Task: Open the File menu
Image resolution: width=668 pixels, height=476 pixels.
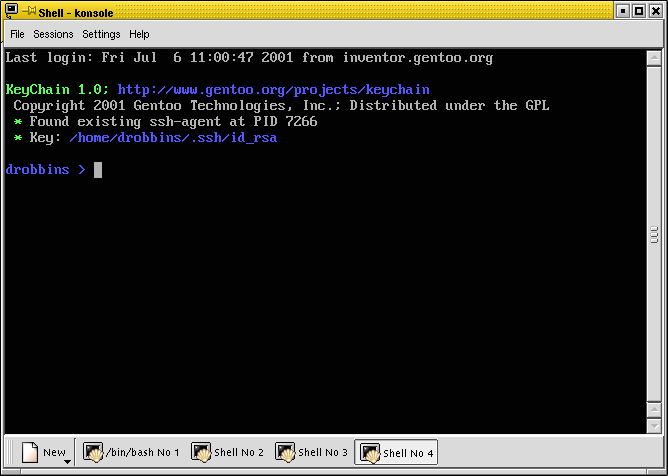Action: click(x=17, y=34)
